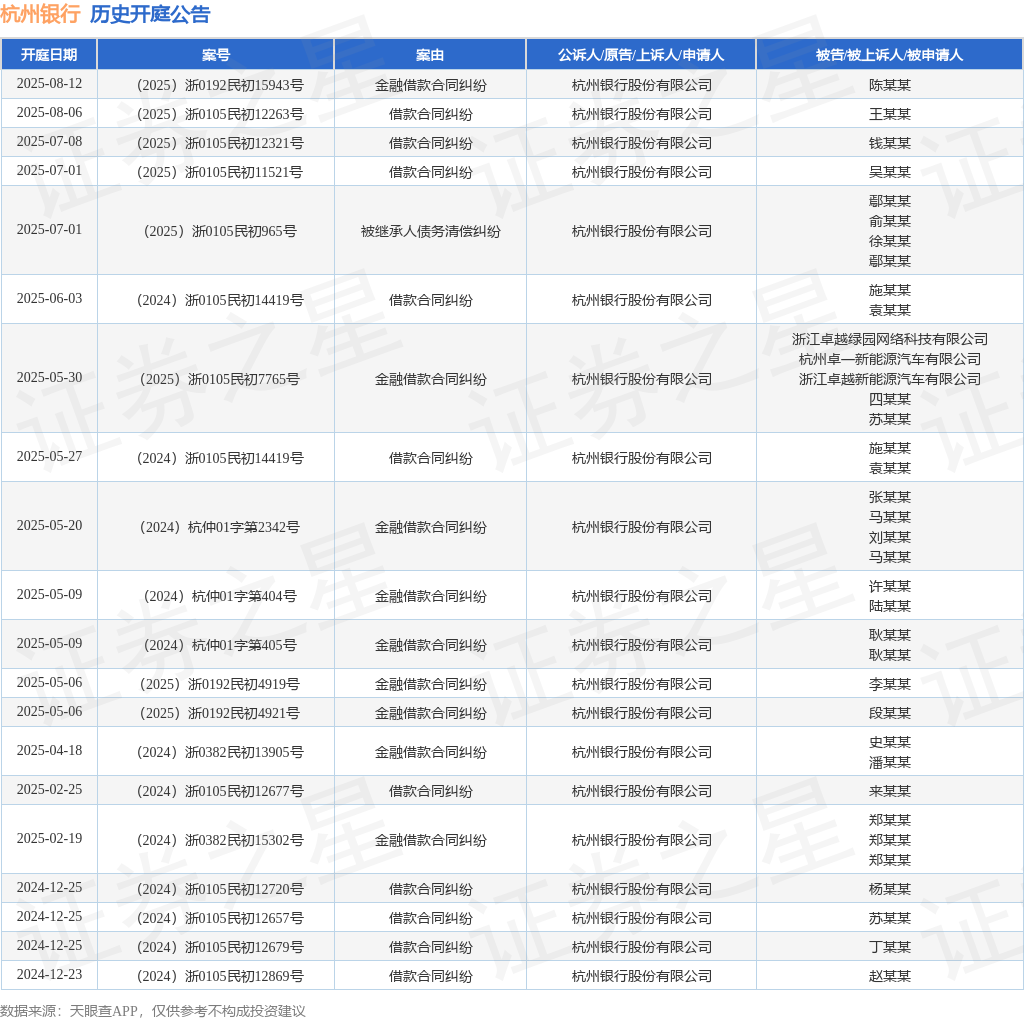Click defendant 杨某某
Image resolution: width=1024 pixels, height=1020 pixels.
tap(889, 889)
